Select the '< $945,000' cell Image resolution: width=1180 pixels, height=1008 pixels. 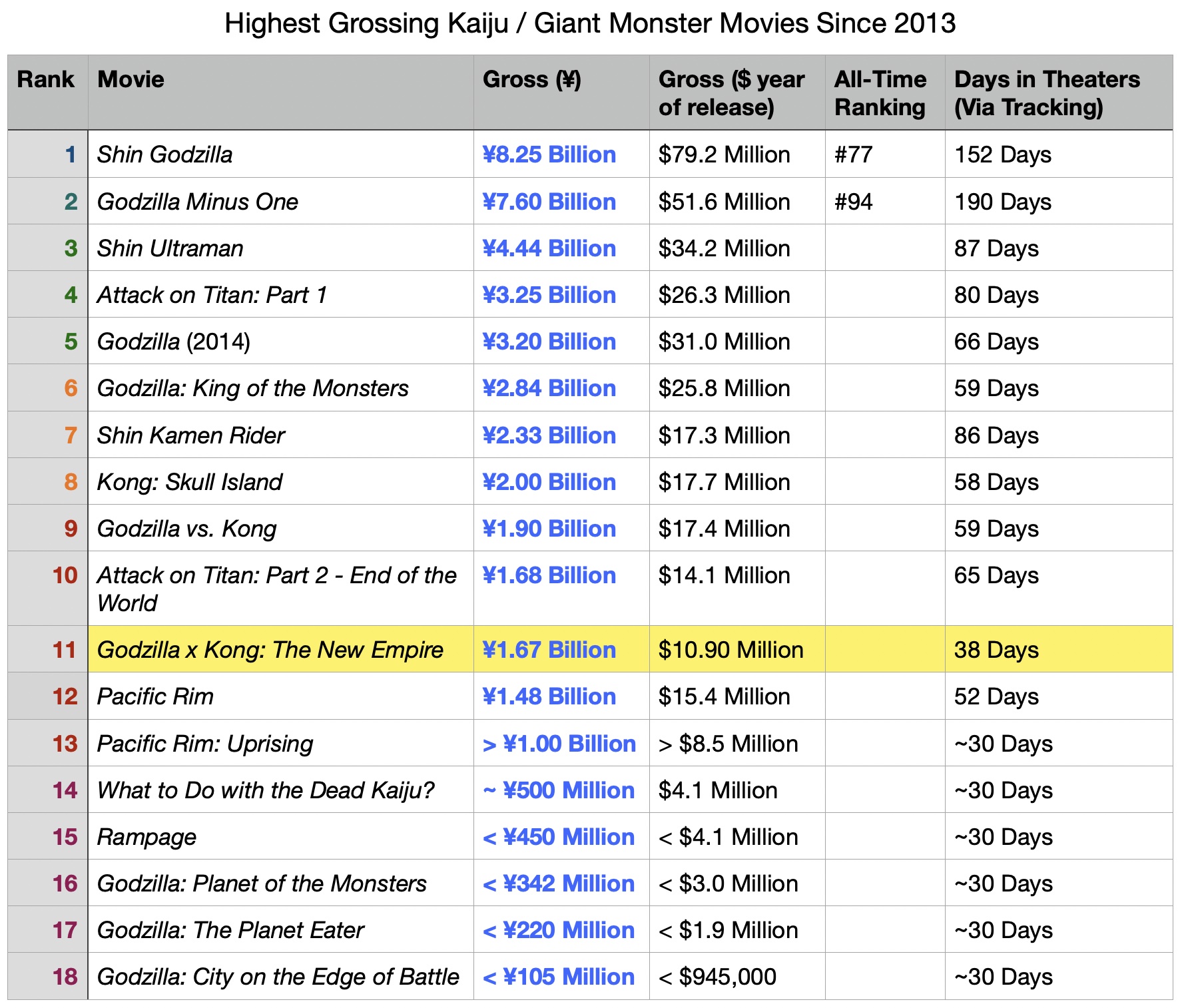click(x=737, y=976)
